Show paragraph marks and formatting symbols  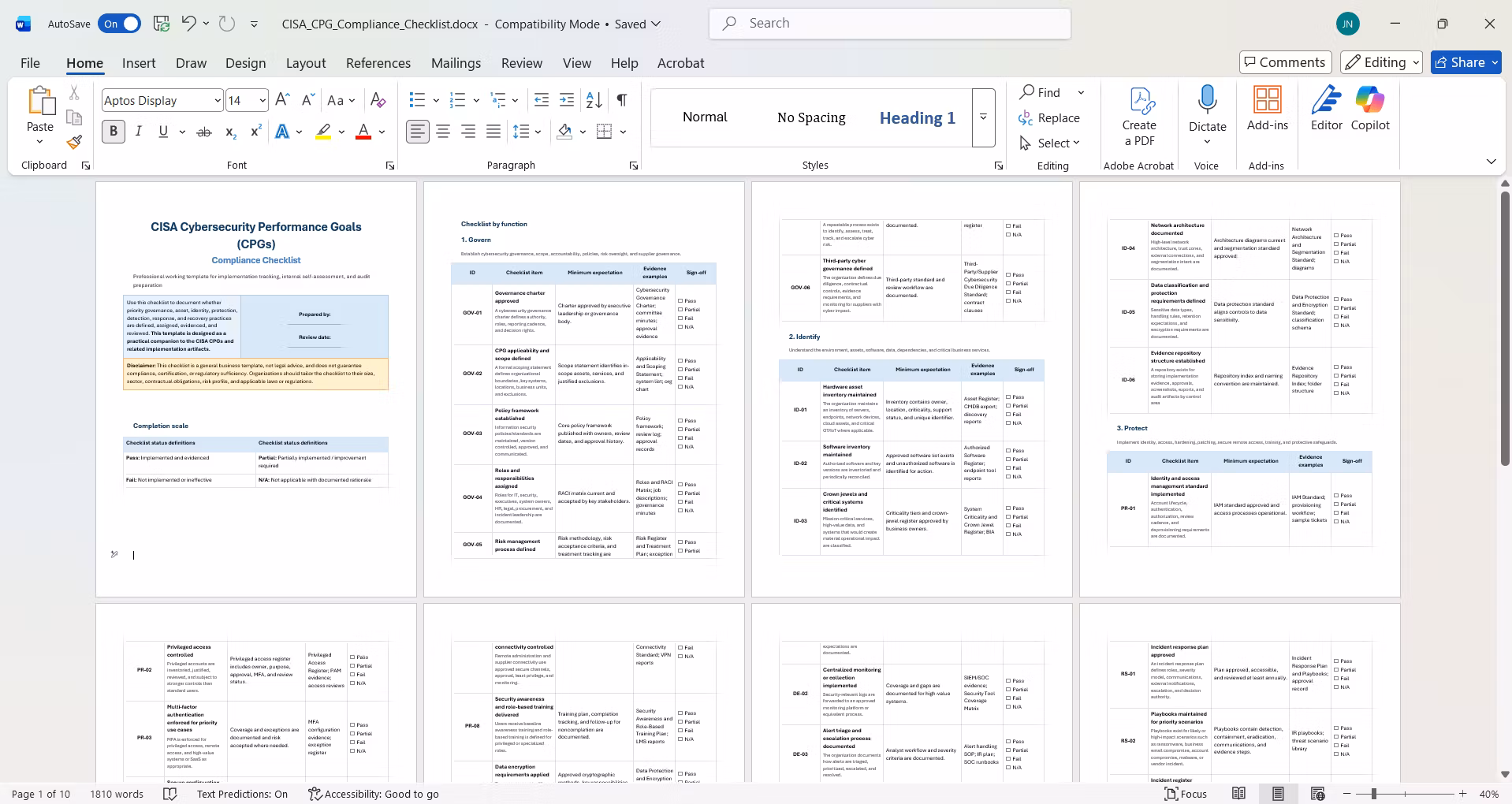click(x=622, y=100)
